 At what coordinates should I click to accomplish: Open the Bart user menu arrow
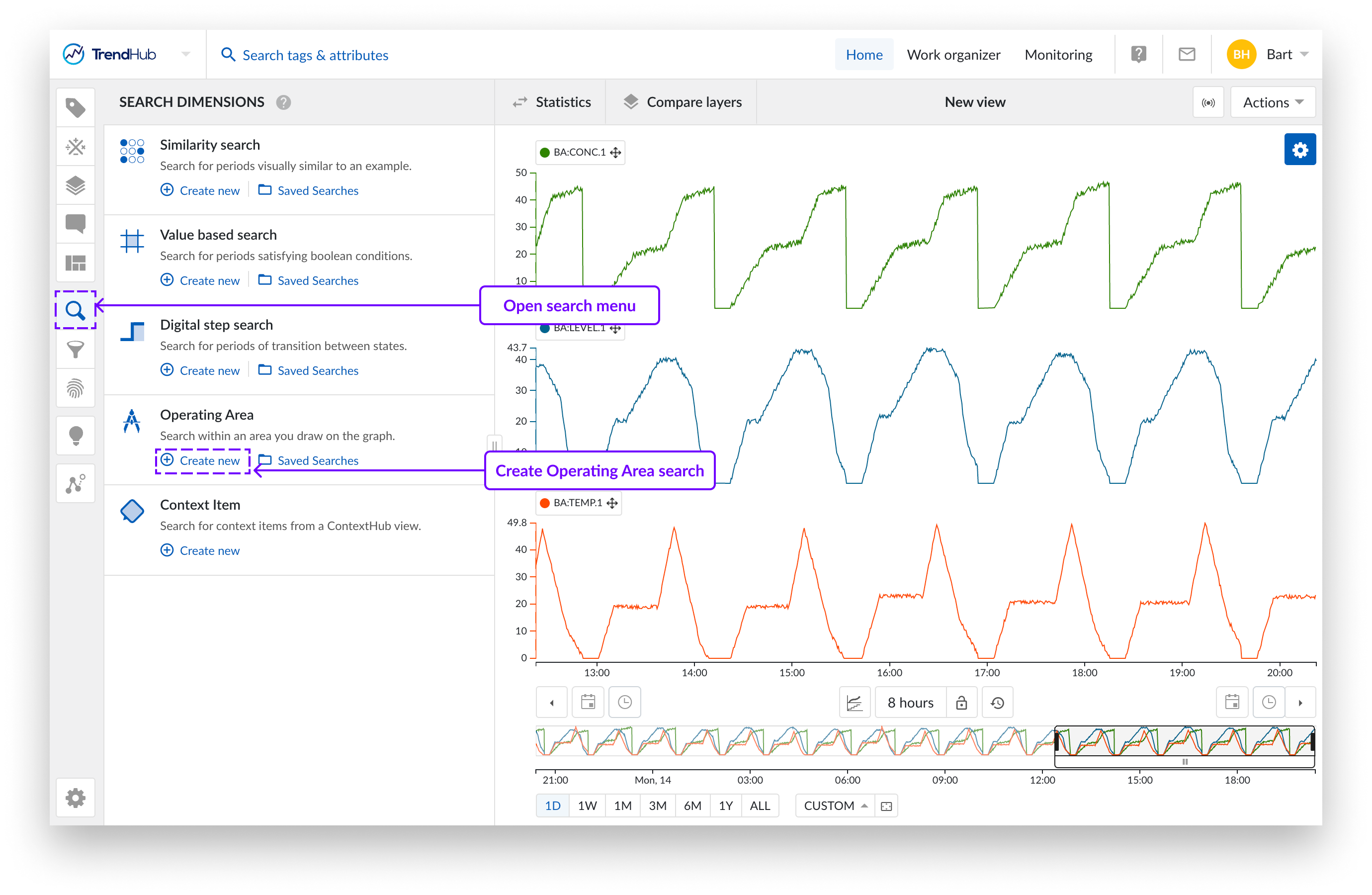pos(1304,55)
